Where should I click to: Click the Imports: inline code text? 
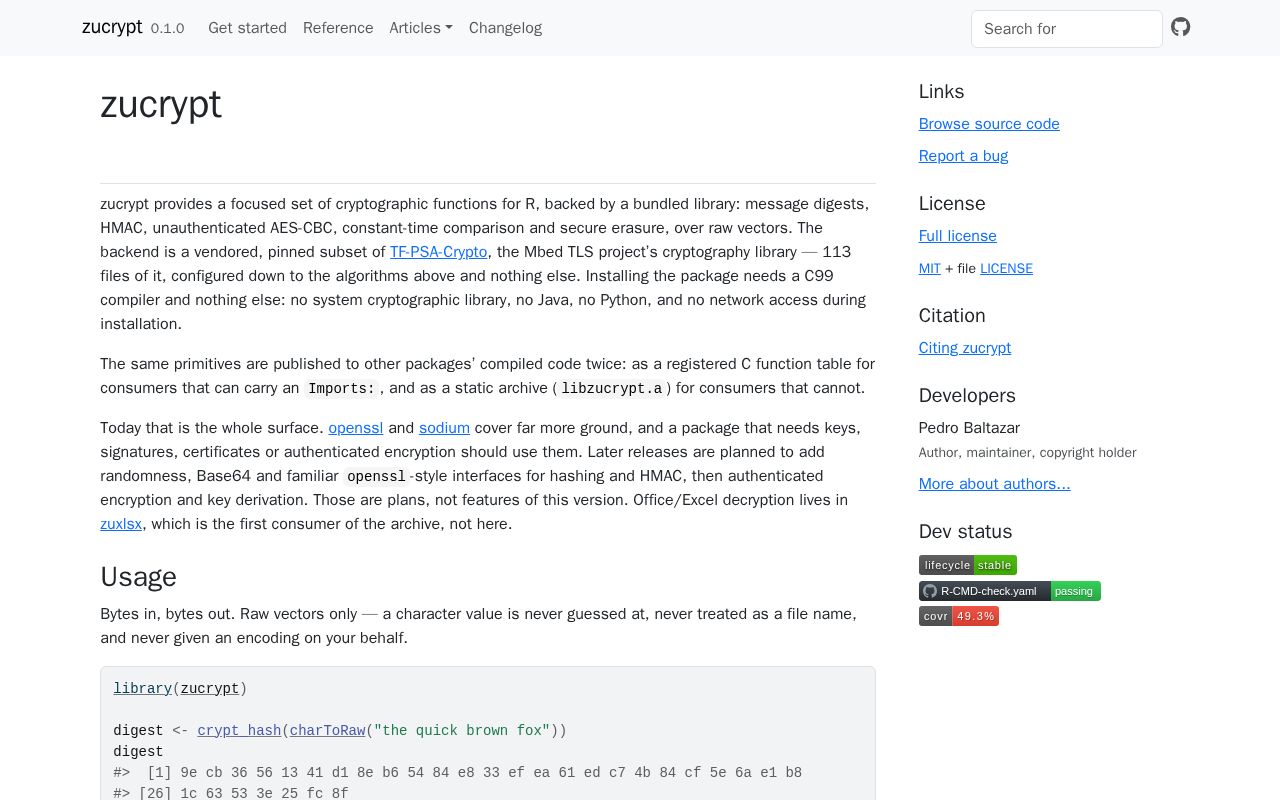(342, 389)
